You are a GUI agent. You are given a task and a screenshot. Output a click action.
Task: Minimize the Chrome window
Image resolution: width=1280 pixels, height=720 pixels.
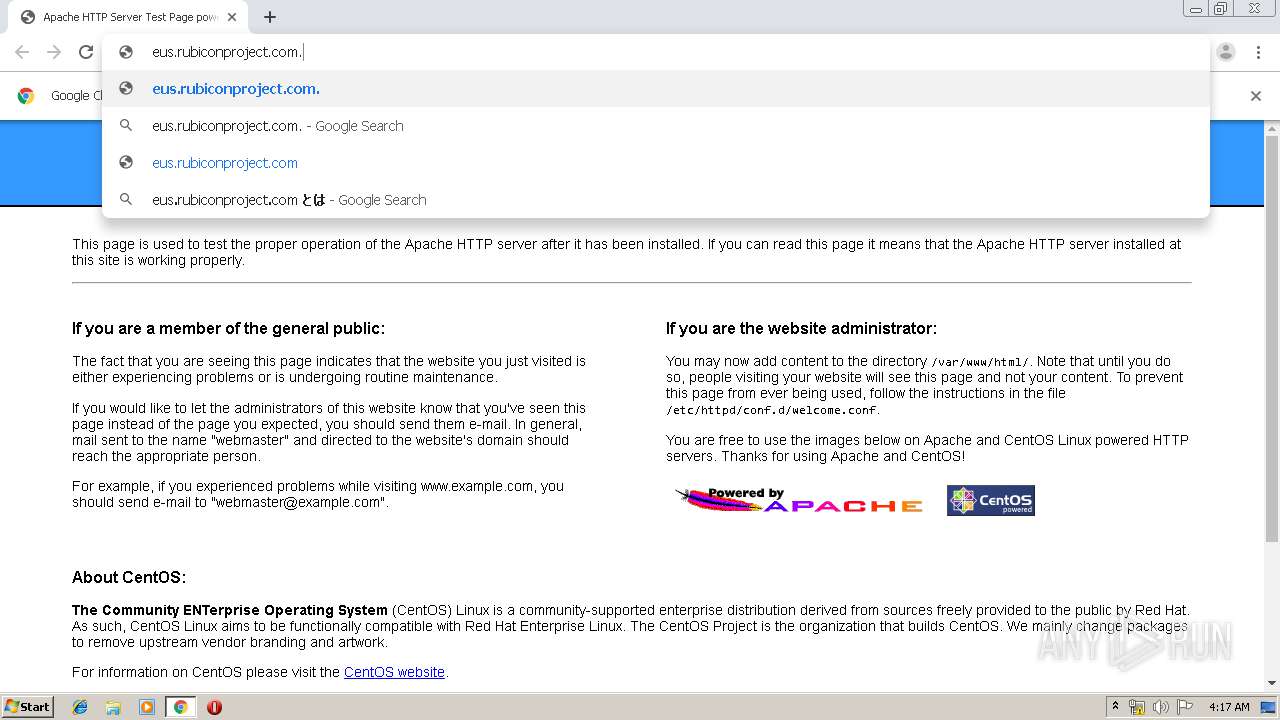pos(1196,9)
